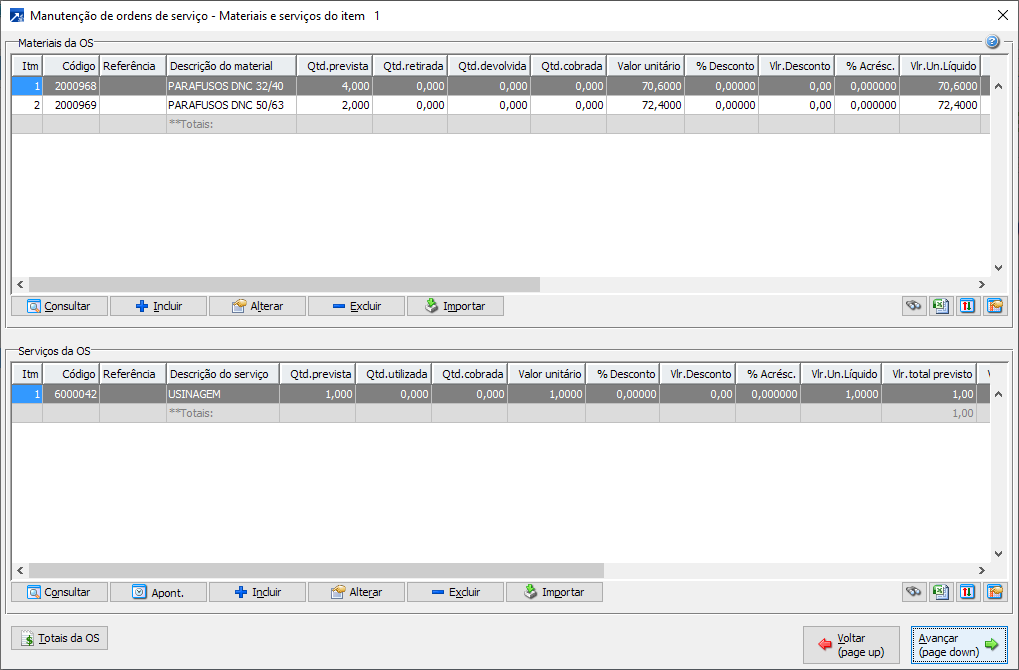Open Totais da OS
1019x670 pixels.
(x=60, y=638)
